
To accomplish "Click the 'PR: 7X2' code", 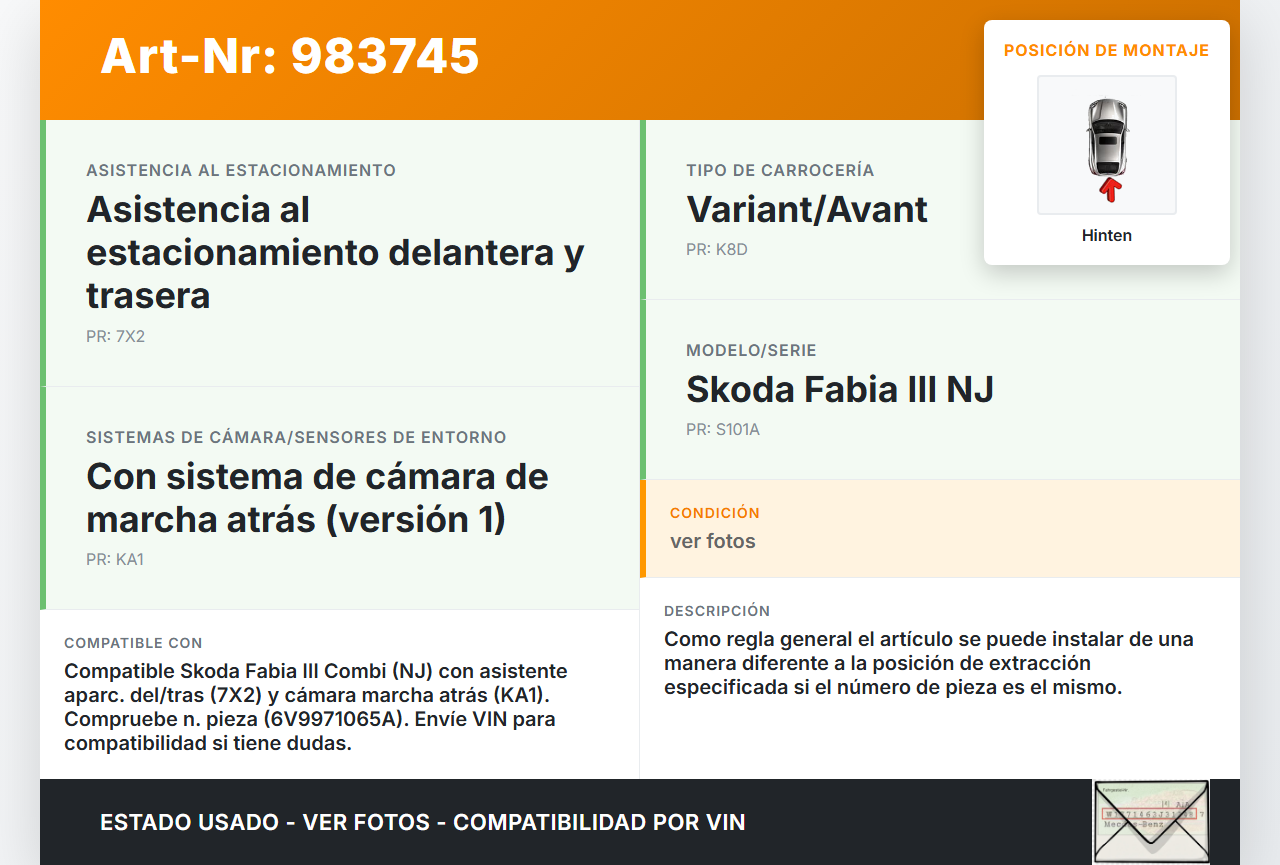I will pyautogui.click(x=115, y=337).
